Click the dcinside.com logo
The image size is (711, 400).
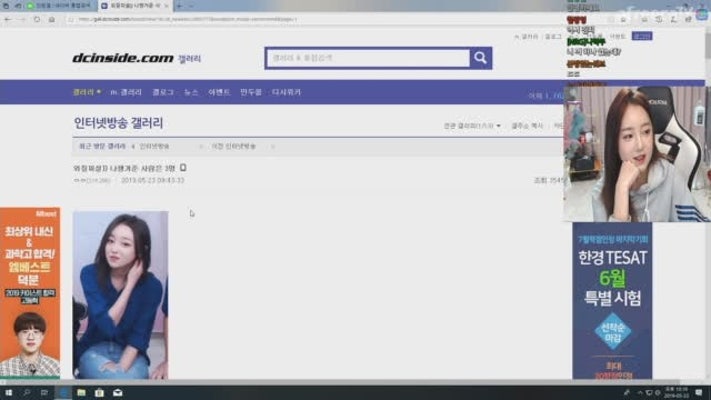[x=122, y=58]
